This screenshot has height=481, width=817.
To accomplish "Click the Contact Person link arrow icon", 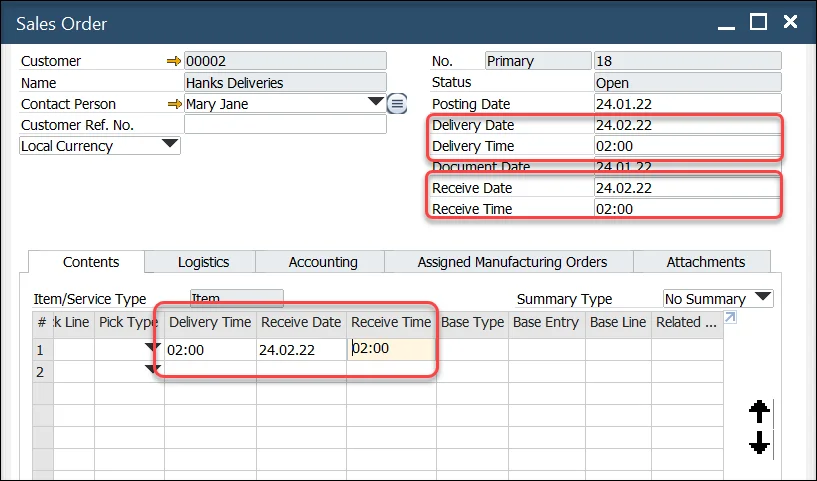I will (174, 104).
